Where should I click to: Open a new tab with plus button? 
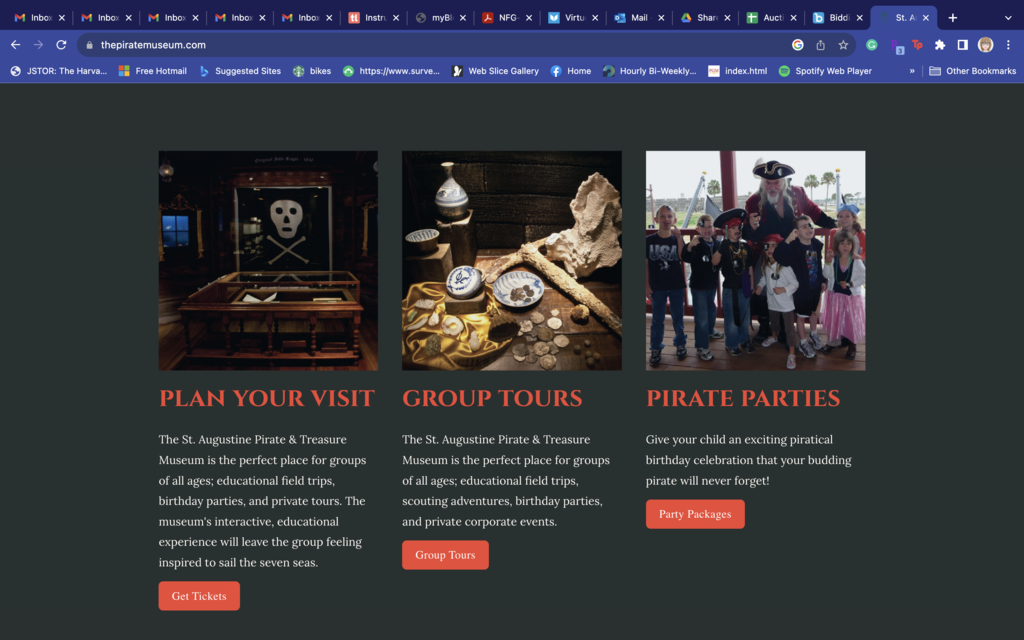[953, 18]
